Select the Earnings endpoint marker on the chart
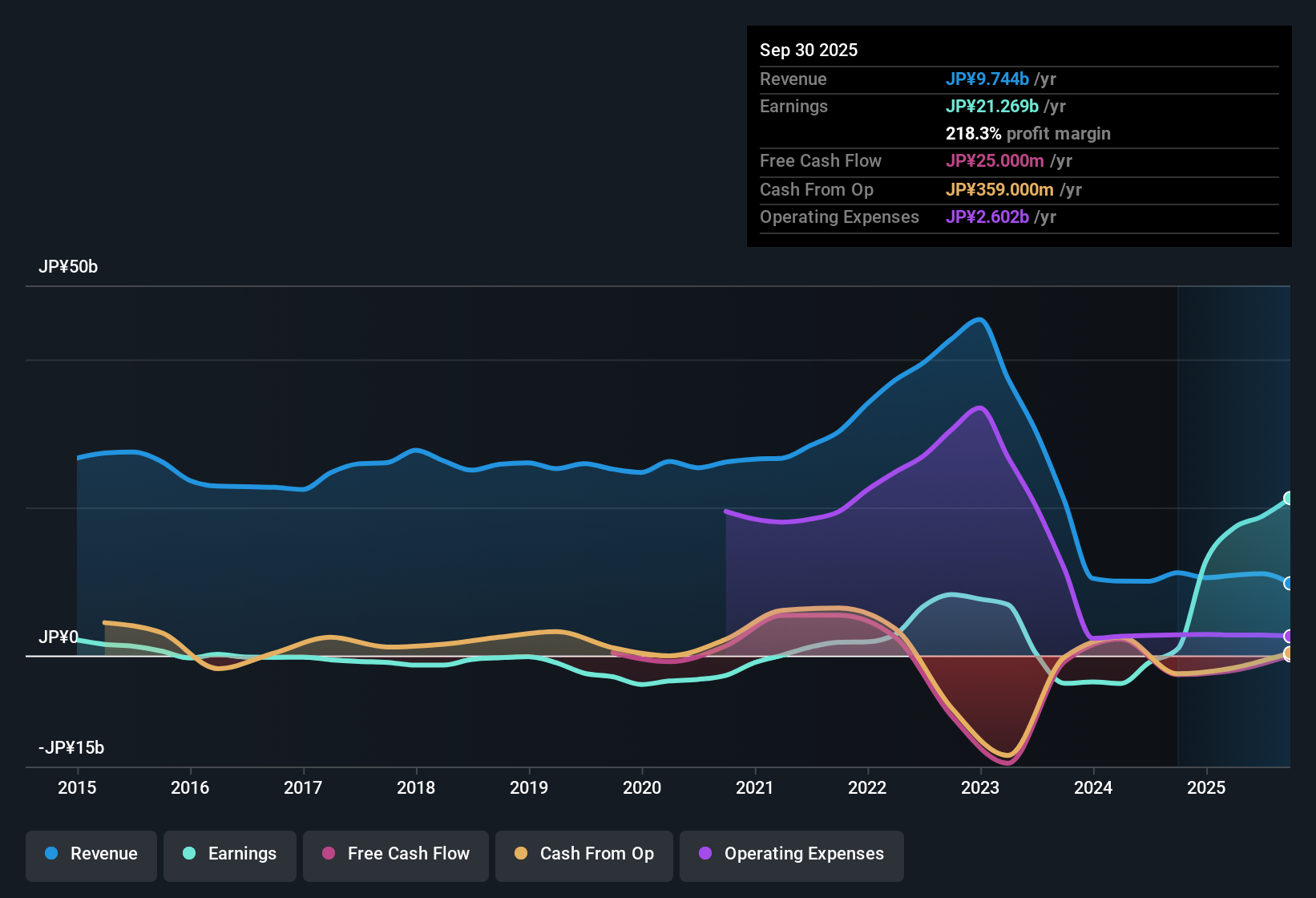The width and height of the screenshot is (1316, 898). point(1288,497)
